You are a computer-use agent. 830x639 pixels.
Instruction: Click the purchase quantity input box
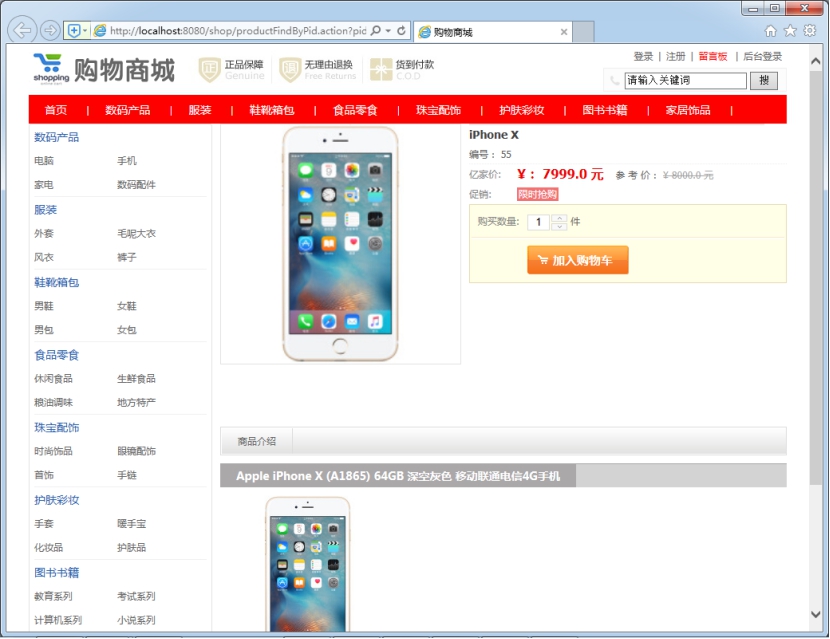(x=538, y=222)
